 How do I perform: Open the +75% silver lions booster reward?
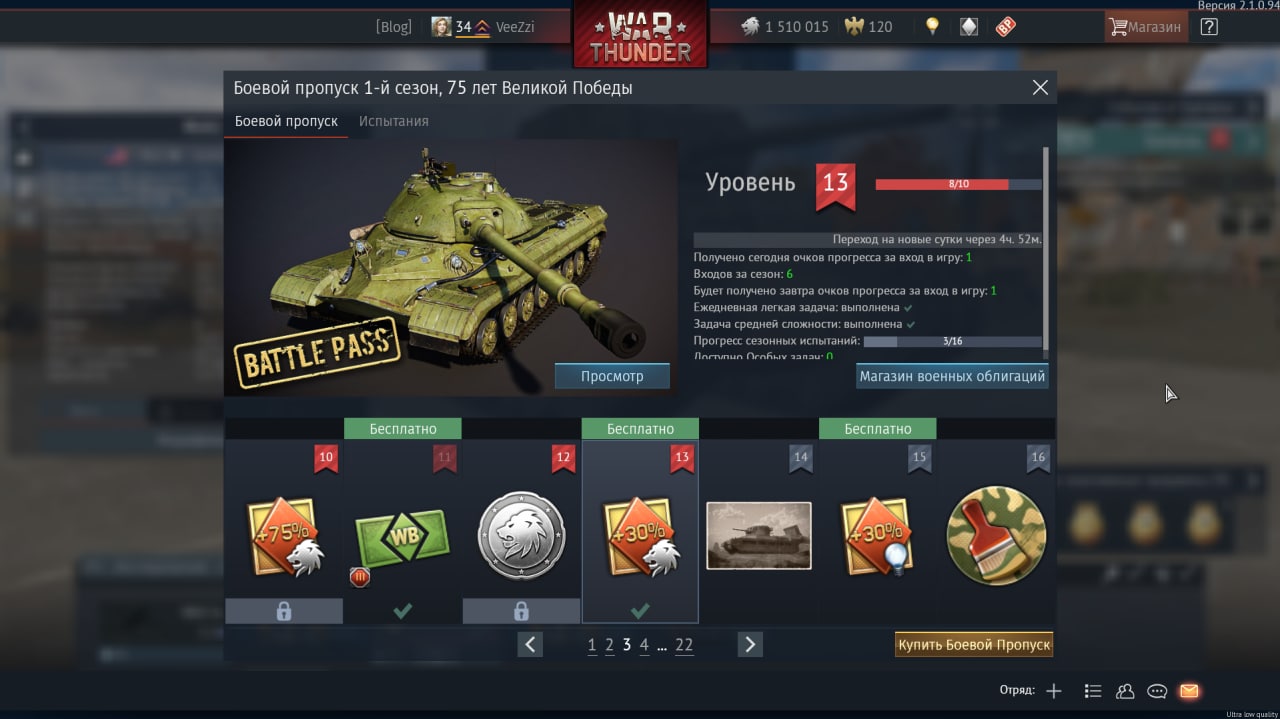pos(284,536)
